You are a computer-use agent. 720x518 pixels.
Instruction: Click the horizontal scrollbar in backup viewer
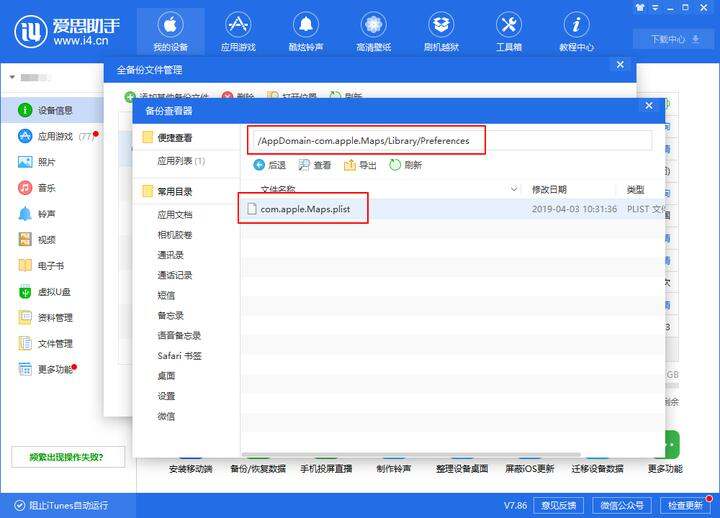coord(411,455)
